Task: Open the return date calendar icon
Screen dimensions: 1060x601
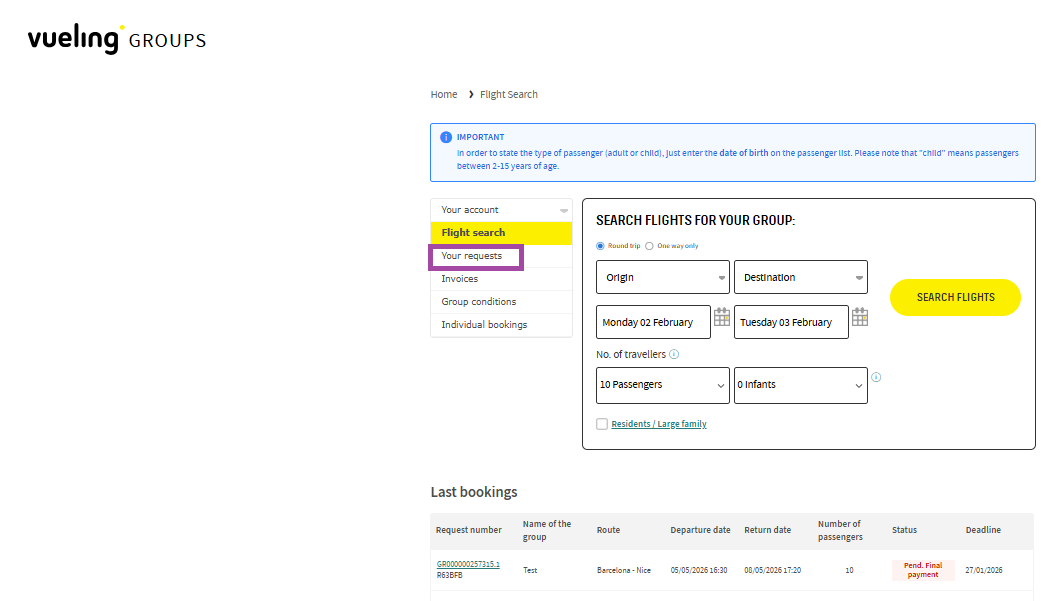Action: [x=860, y=317]
